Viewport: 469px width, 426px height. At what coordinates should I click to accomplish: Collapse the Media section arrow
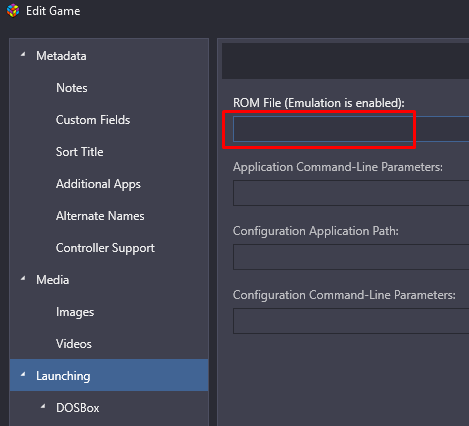[23, 278]
